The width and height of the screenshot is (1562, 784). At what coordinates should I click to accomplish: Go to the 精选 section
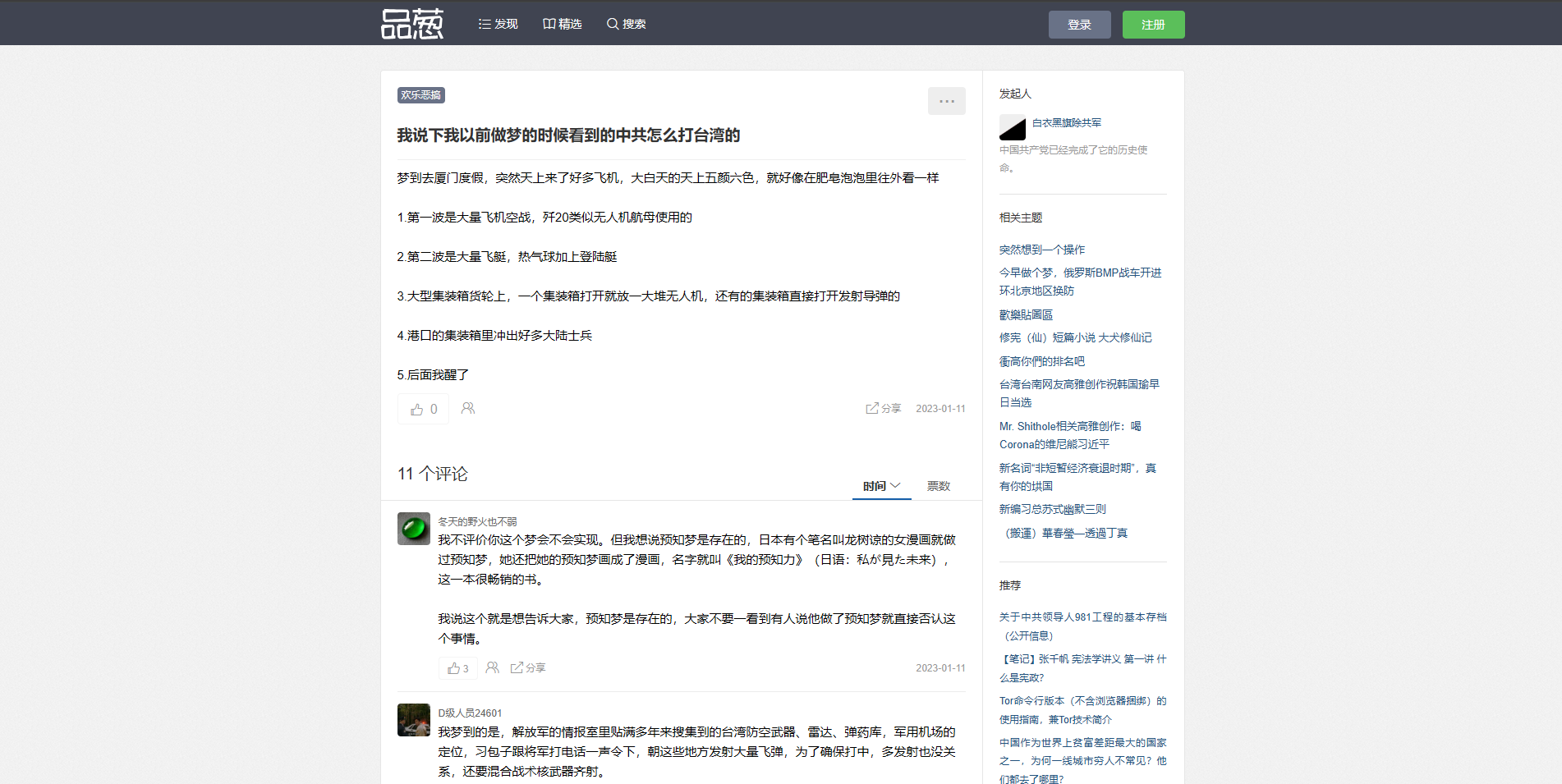562,24
